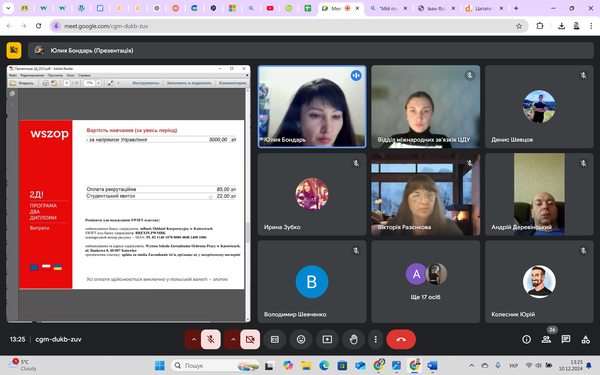Open the emoji reaction button
The width and height of the screenshot is (600, 375).
301,339
